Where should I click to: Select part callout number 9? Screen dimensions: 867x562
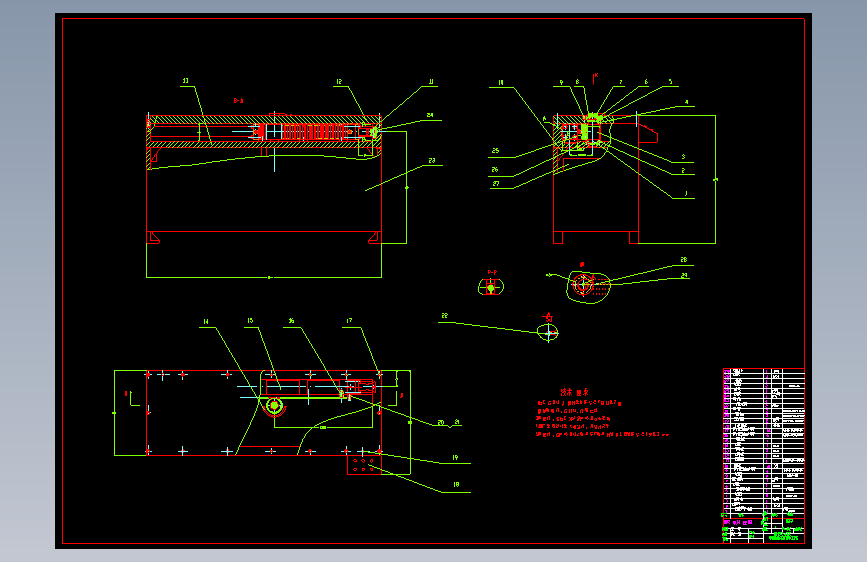click(561, 82)
